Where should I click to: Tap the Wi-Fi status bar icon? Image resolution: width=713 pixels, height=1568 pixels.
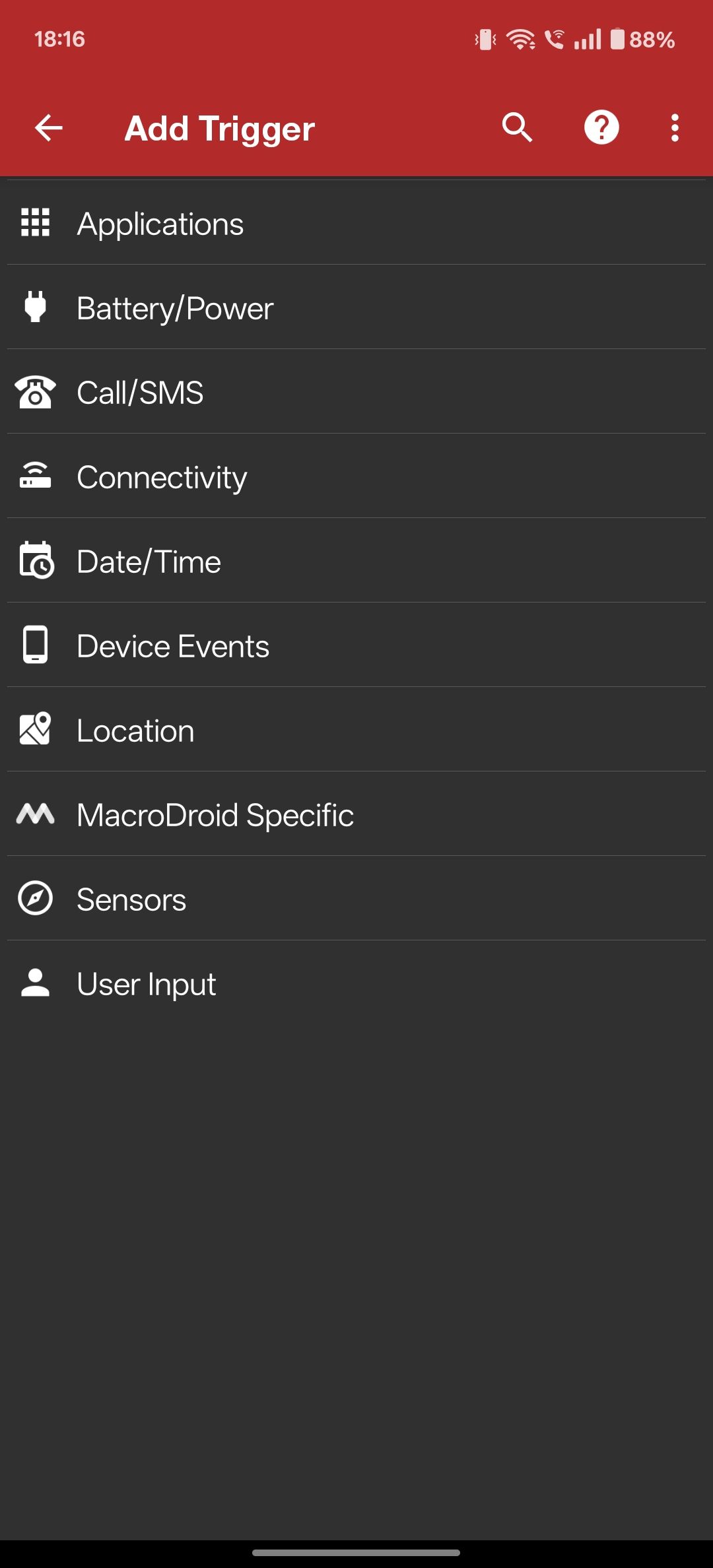click(521, 40)
